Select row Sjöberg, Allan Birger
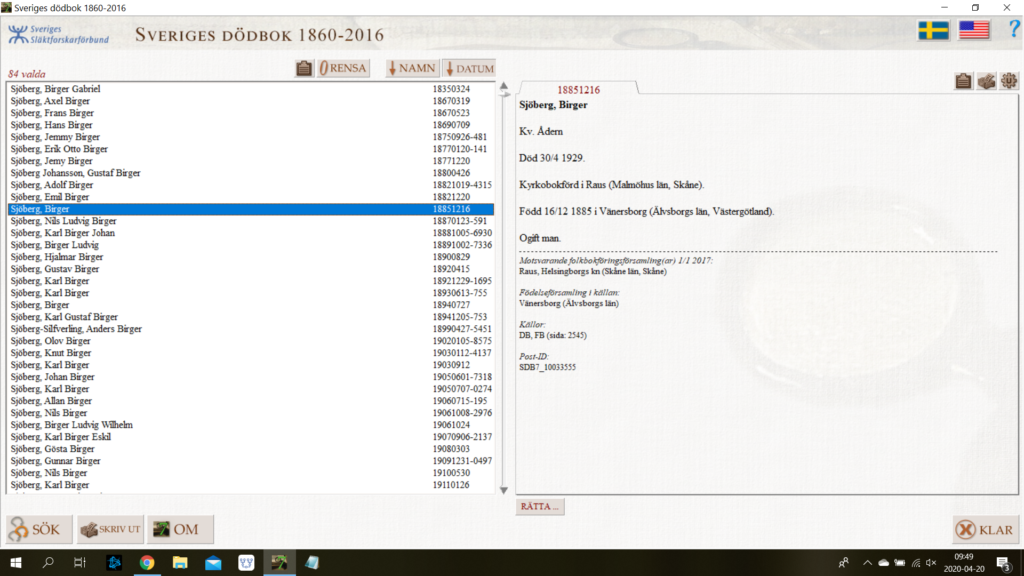Viewport: 1024px width, 576px height. (251, 401)
